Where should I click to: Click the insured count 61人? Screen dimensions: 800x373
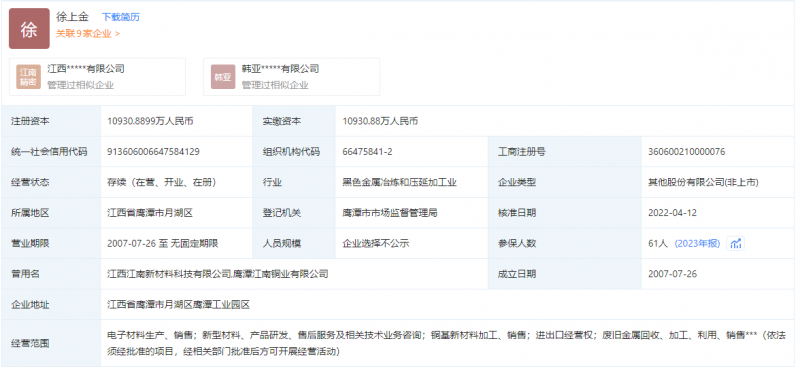(x=658, y=244)
